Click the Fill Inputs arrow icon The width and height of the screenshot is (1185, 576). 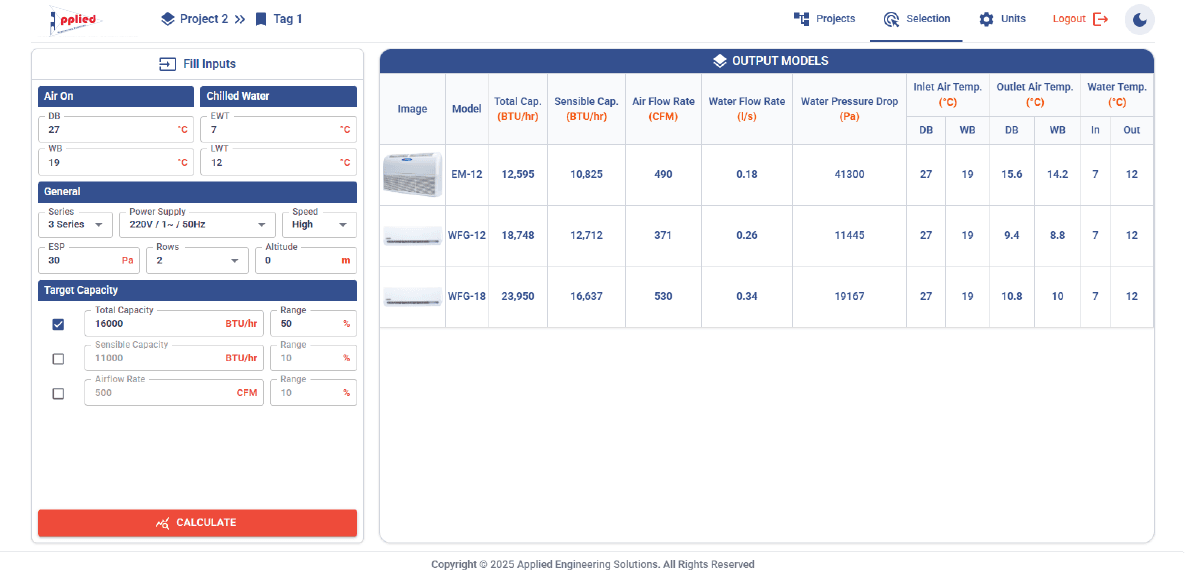click(167, 64)
